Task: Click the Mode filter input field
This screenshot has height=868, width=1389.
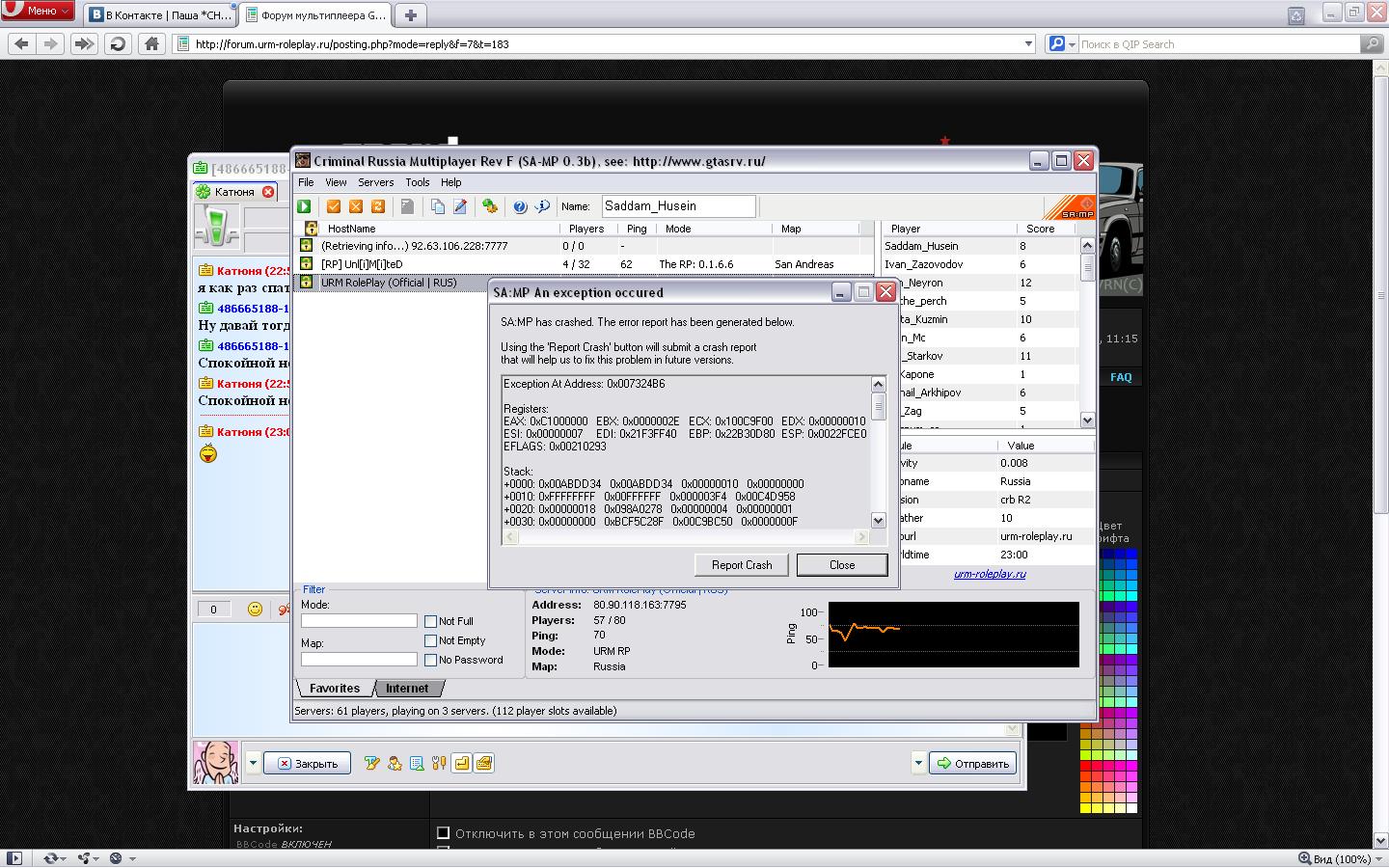Action: 359,621
